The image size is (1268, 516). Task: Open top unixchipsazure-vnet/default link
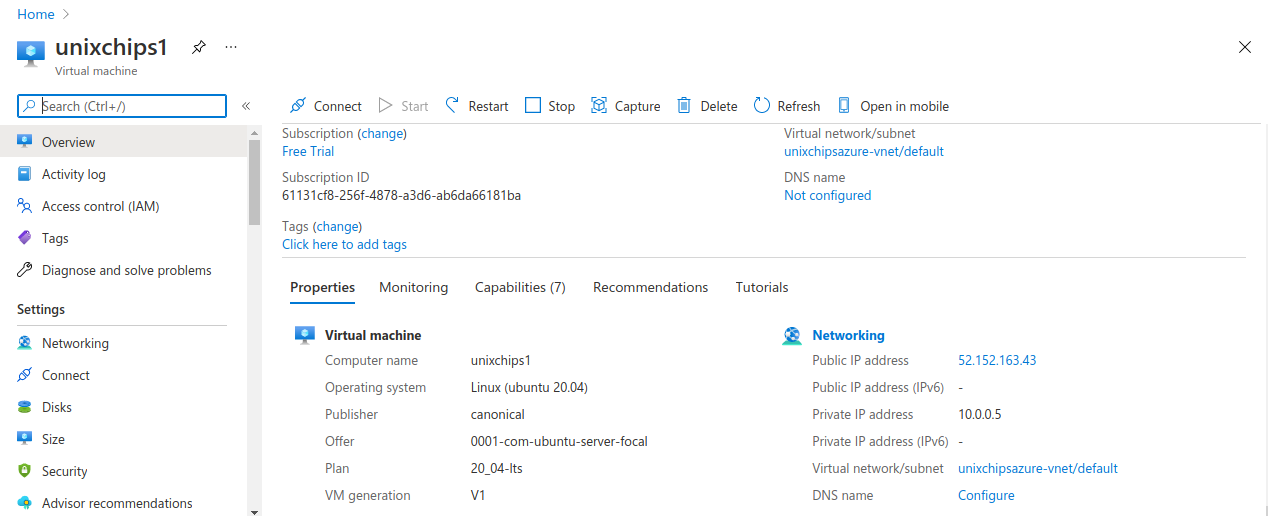(x=864, y=151)
